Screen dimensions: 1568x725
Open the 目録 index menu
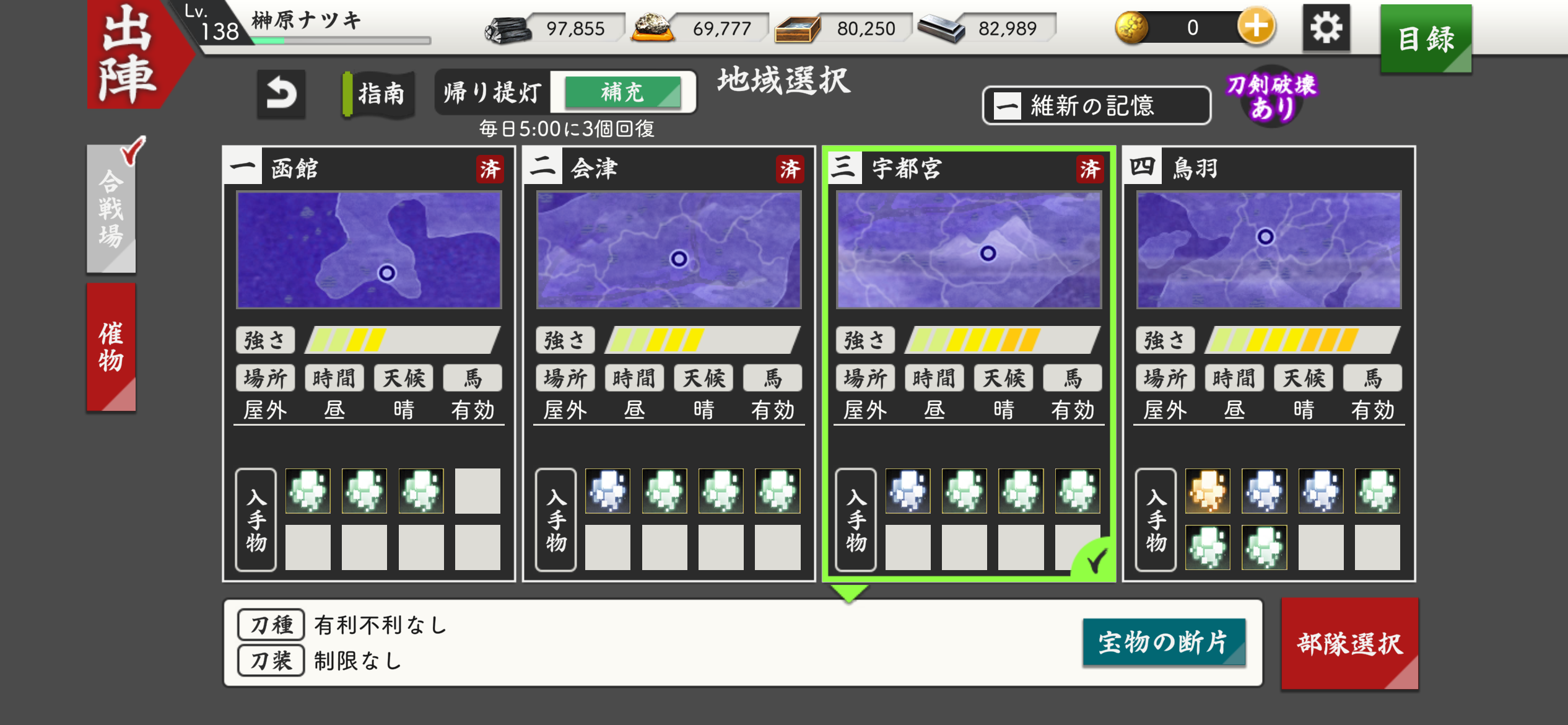point(1426,38)
